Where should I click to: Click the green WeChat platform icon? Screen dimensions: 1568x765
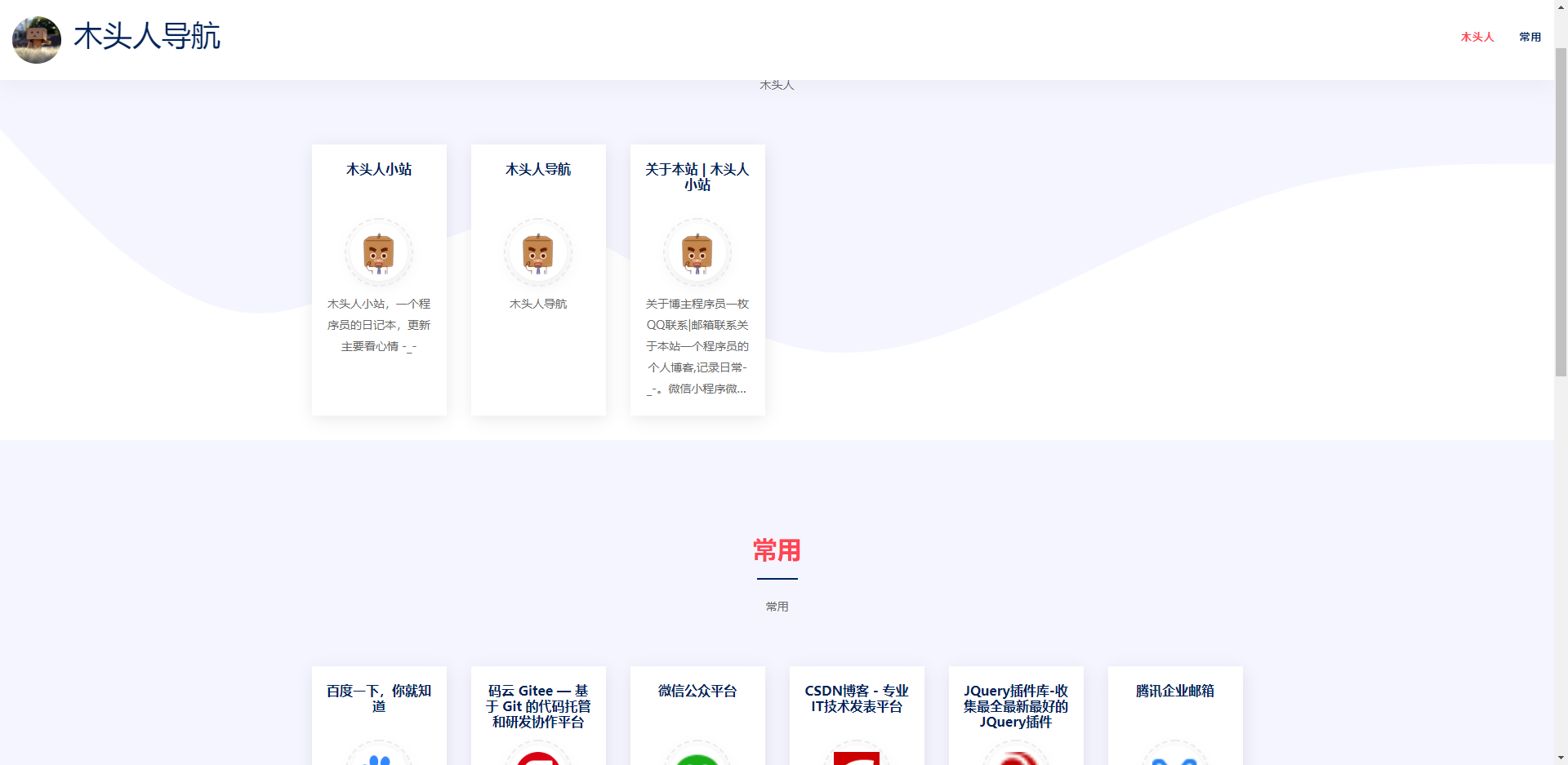tap(697, 757)
